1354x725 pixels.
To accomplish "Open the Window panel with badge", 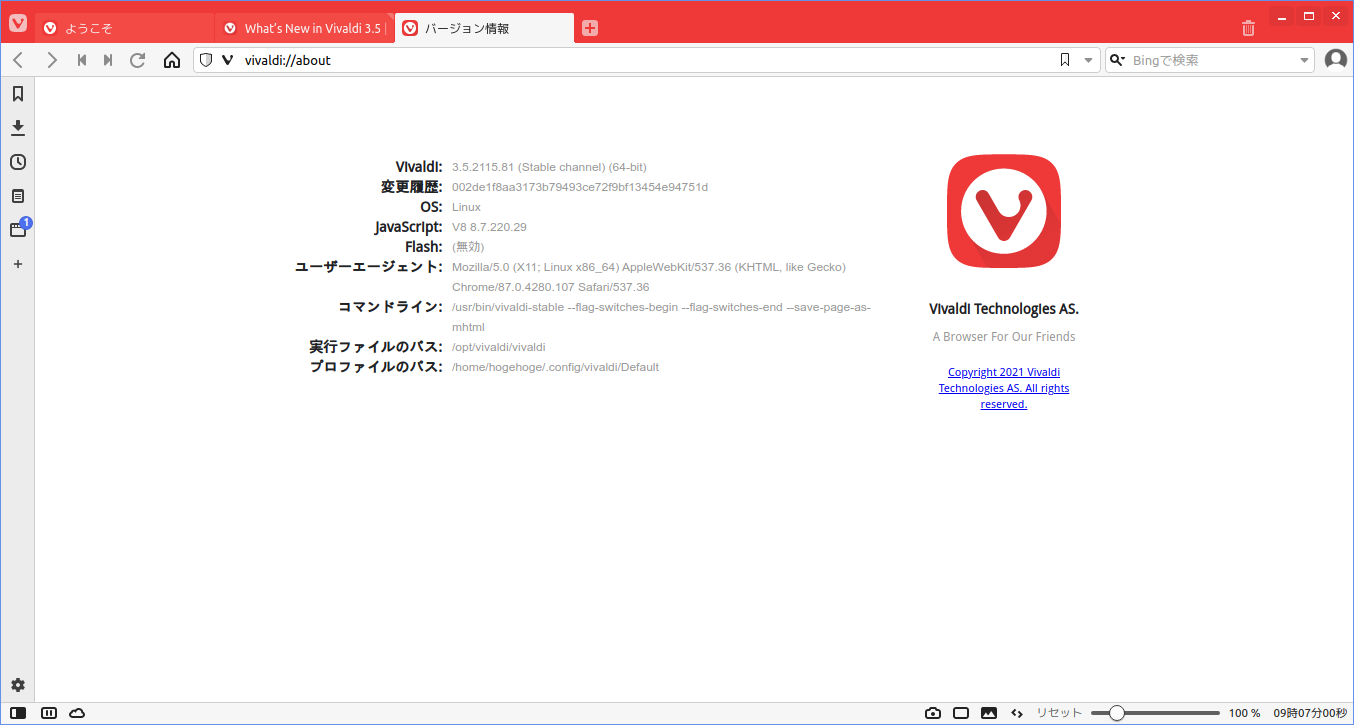I will (x=18, y=230).
